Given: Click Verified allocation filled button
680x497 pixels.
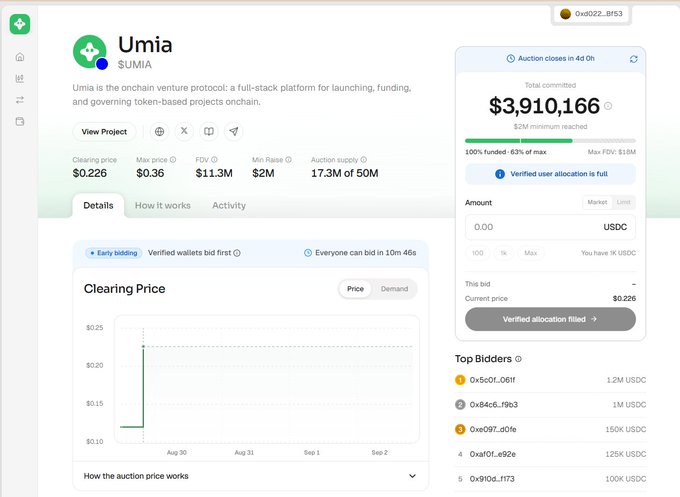Looking at the screenshot, I should (550, 319).
